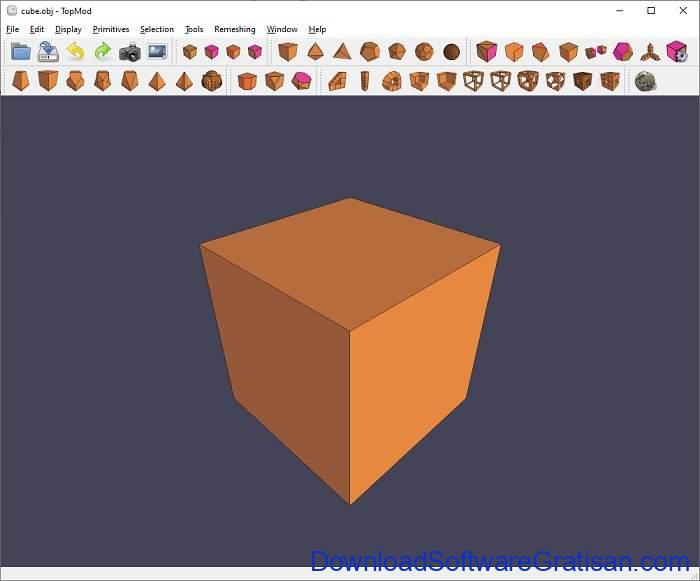Click the picture frame viewport capture icon

point(158,51)
